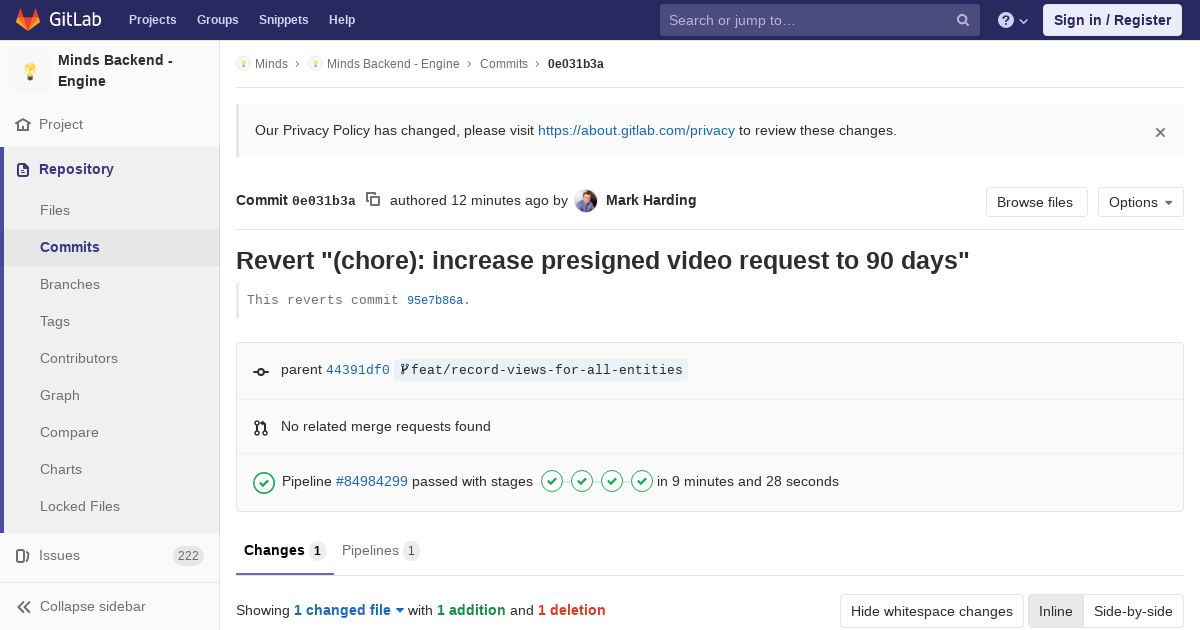Go to Commits breadcrumb link
Image resolution: width=1200 pixels, height=630 pixels.
pyautogui.click(x=504, y=64)
